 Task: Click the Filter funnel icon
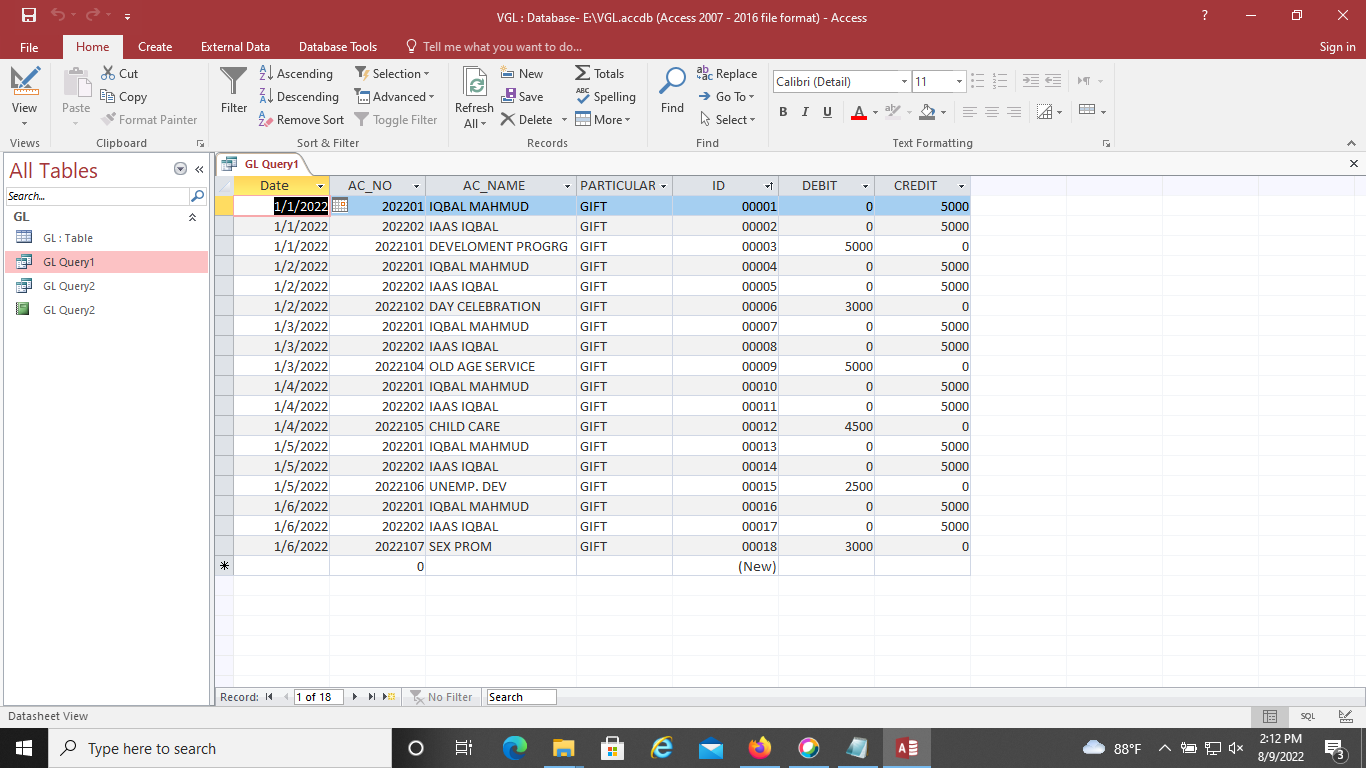tap(233, 84)
